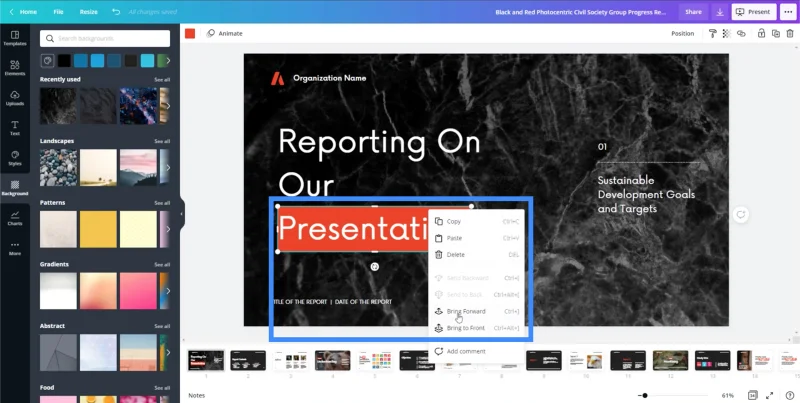Click See all for Abstract

click(162, 326)
